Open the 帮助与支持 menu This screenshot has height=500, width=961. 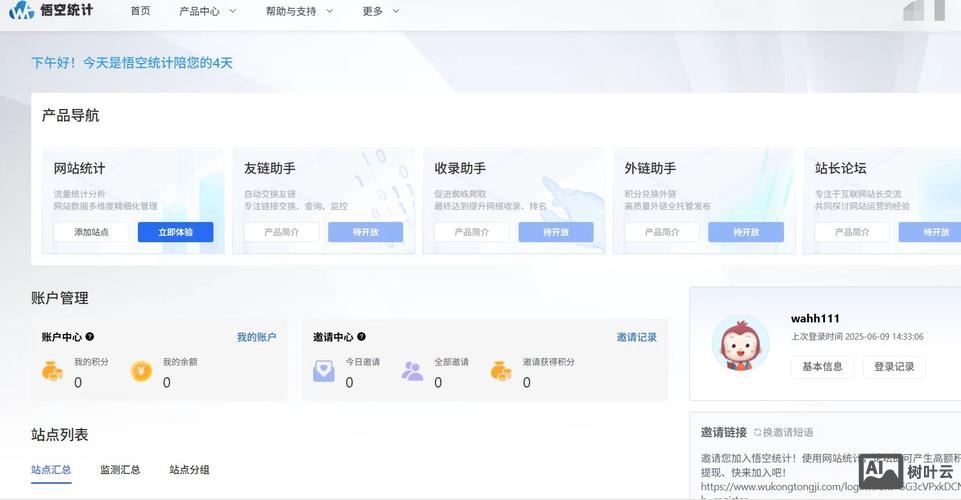pyautogui.click(x=291, y=11)
